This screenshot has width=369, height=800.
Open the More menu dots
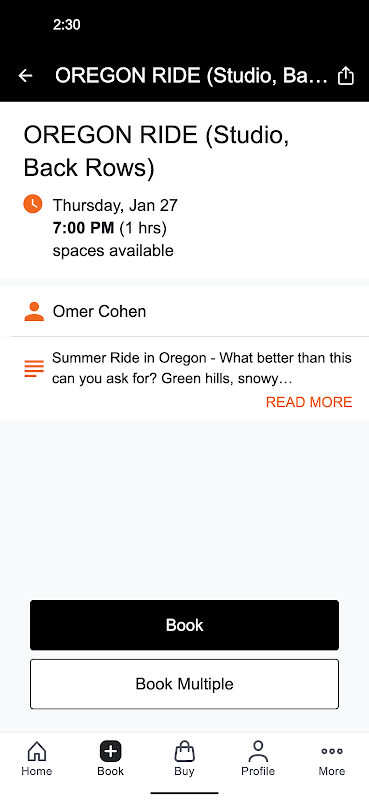click(332, 758)
